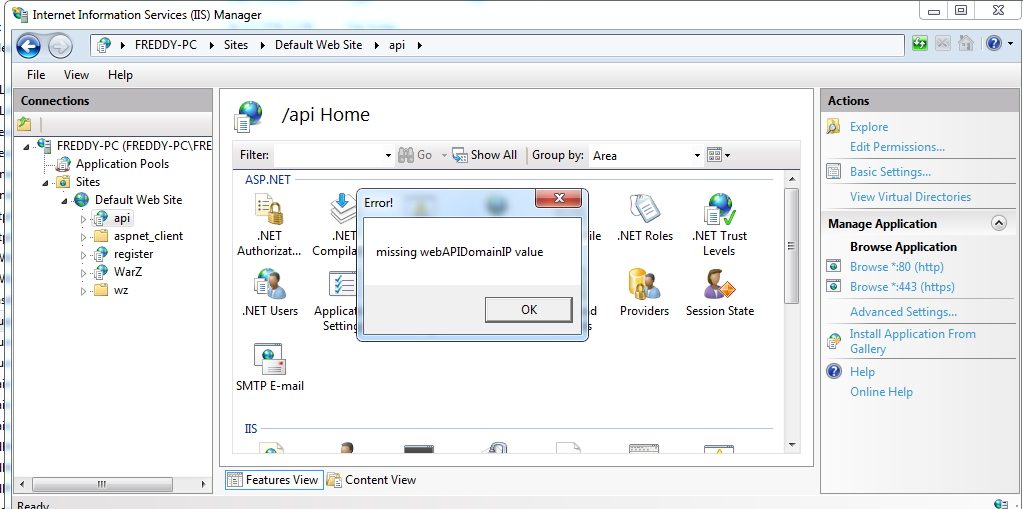
Task: Click the Show All filter icon
Action: click(x=485, y=155)
